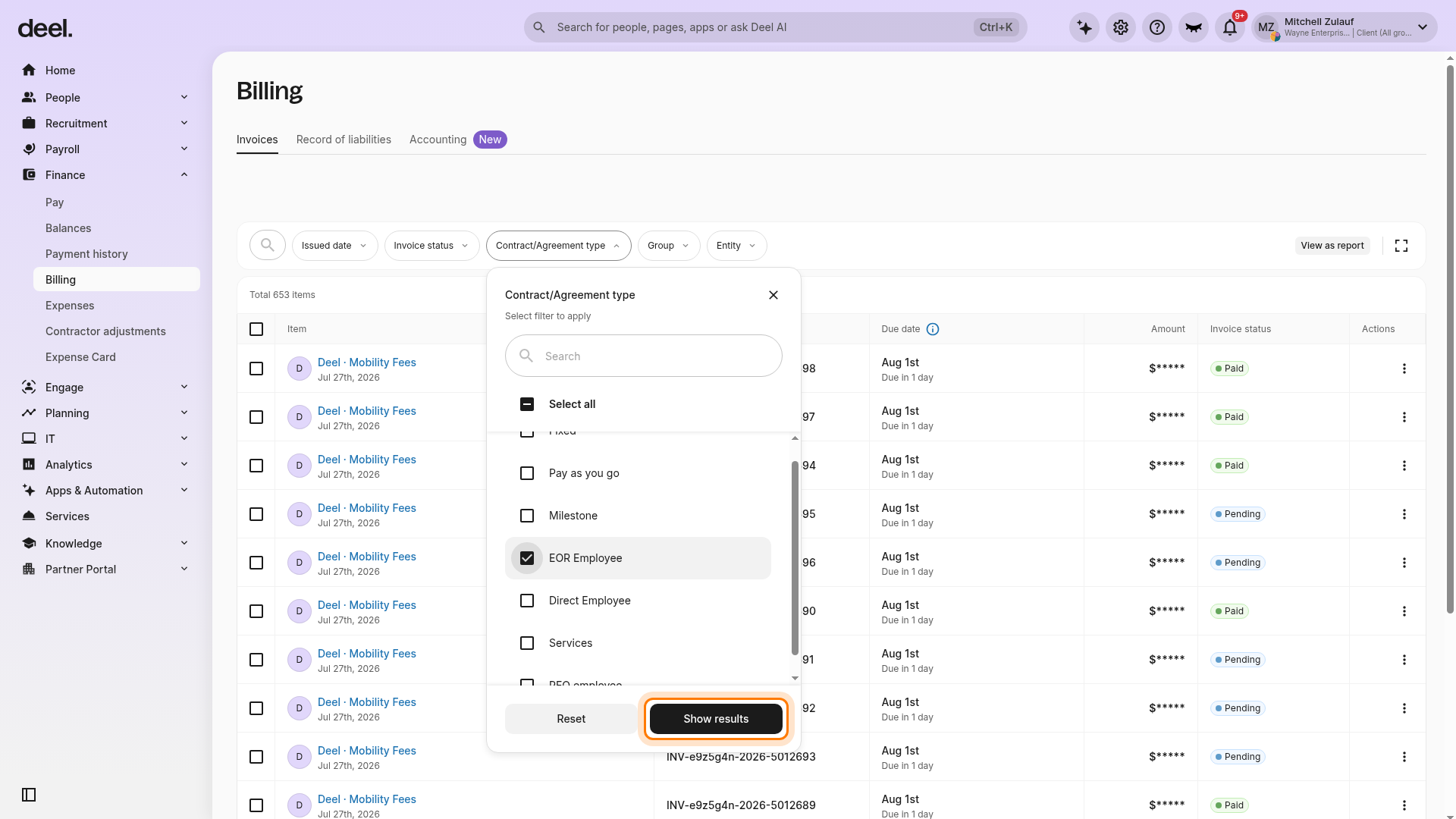The image size is (1456, 819).
Task: Open the Issued date filter dropdown
Action: (334, 246)
